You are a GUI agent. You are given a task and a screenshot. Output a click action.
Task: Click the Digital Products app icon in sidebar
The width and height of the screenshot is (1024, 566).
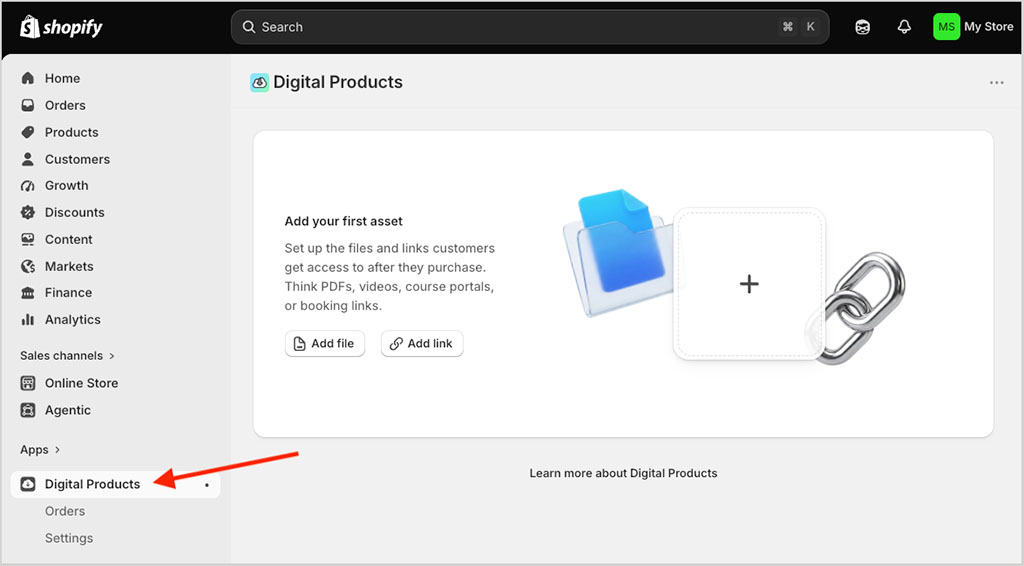click(x=27, y=484)
